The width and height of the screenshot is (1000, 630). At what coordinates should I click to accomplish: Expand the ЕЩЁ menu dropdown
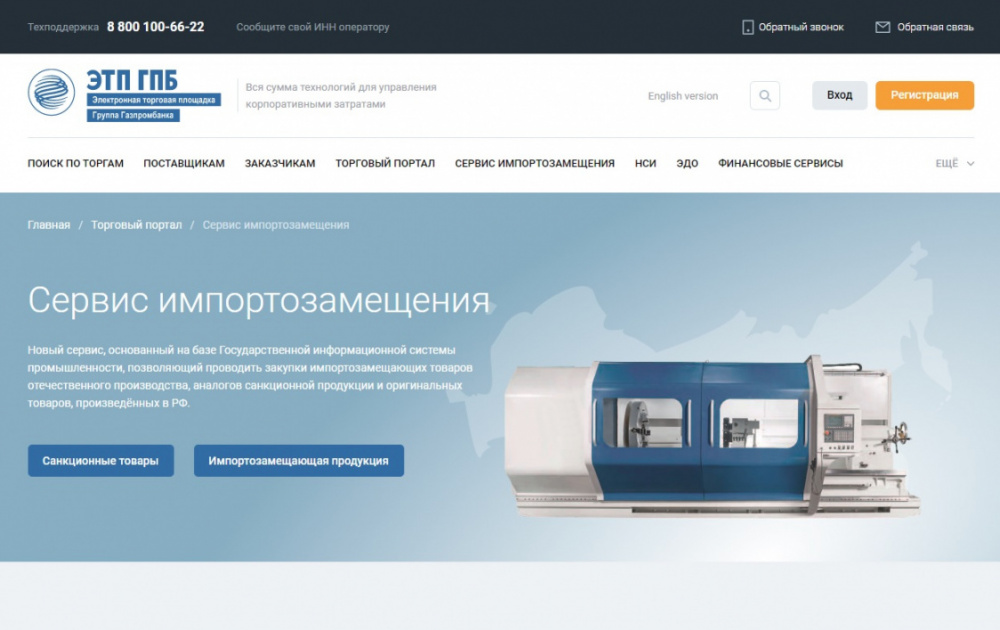click(x=954, y=163)
